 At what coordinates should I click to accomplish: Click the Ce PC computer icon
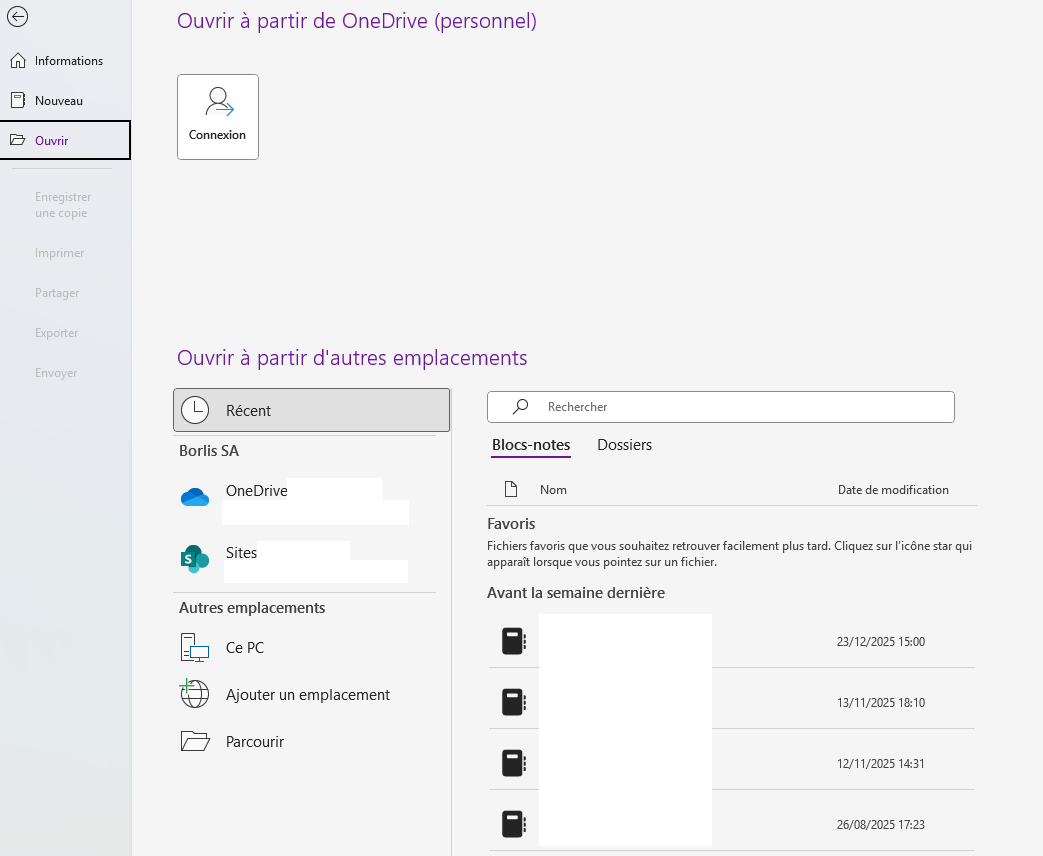tap(195, 647)
